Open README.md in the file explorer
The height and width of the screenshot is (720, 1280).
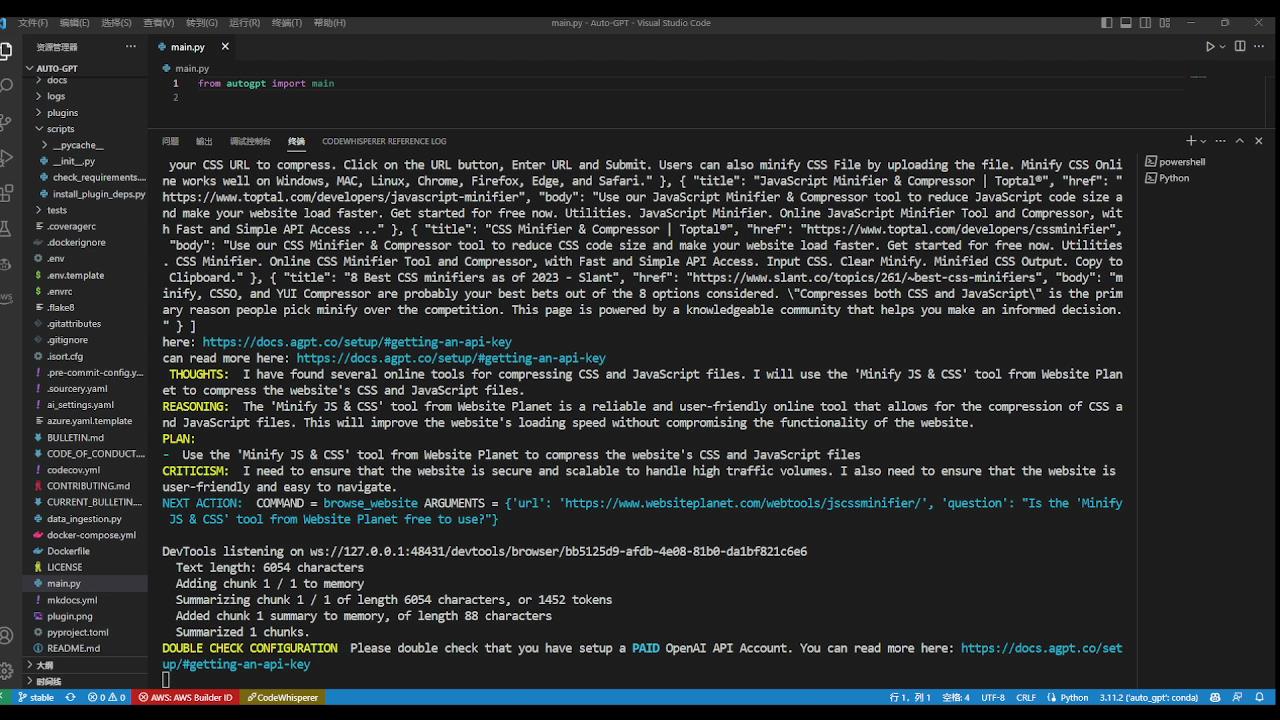click(85, 648)
